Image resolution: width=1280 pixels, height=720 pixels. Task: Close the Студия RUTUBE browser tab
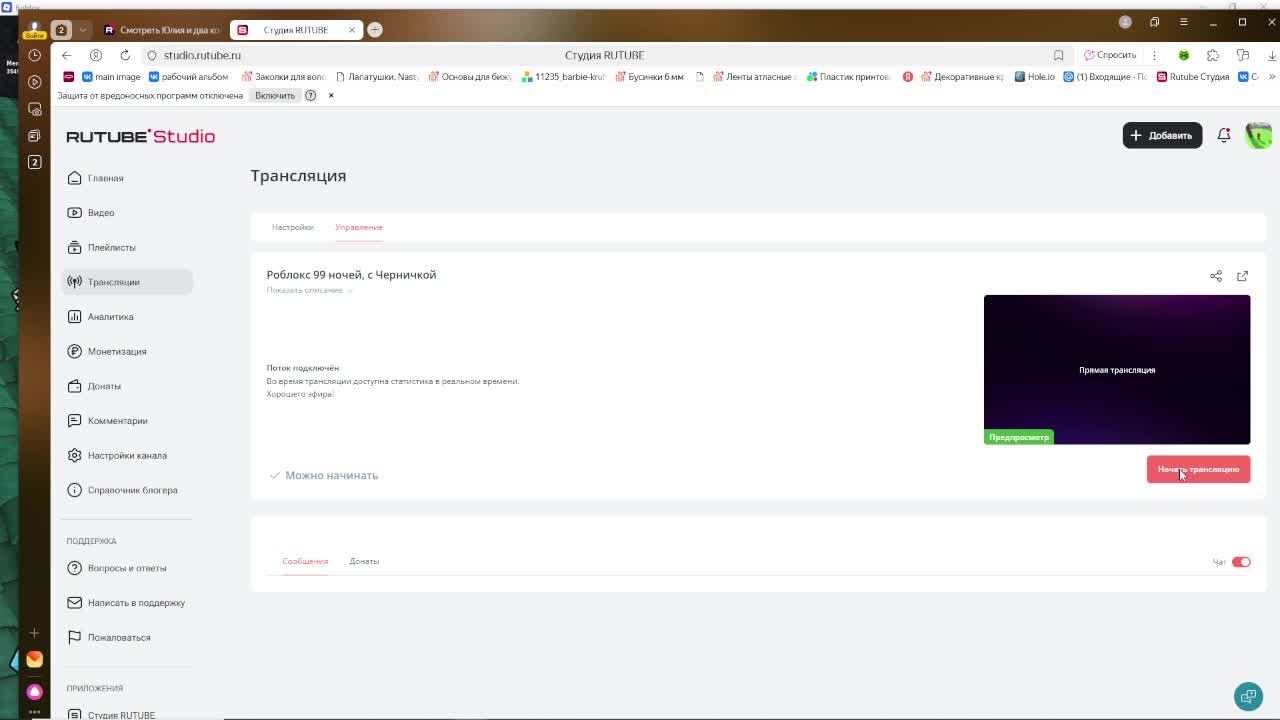point(352,30)
